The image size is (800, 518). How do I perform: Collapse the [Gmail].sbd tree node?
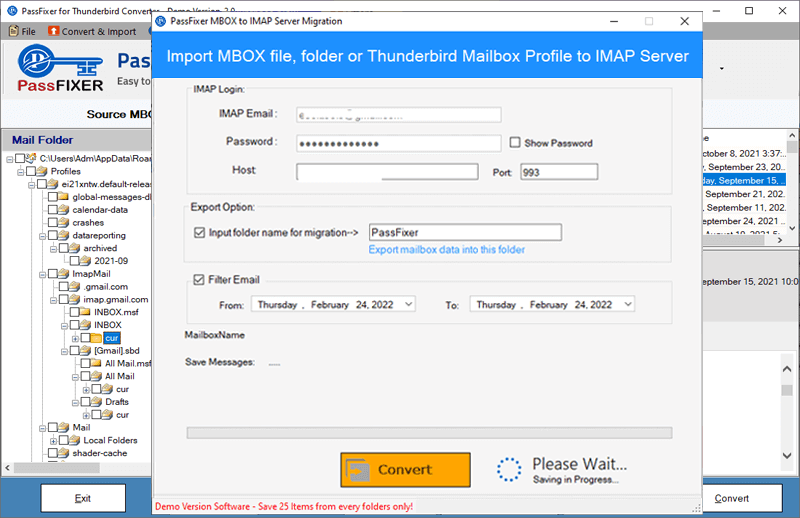(64, 351)
